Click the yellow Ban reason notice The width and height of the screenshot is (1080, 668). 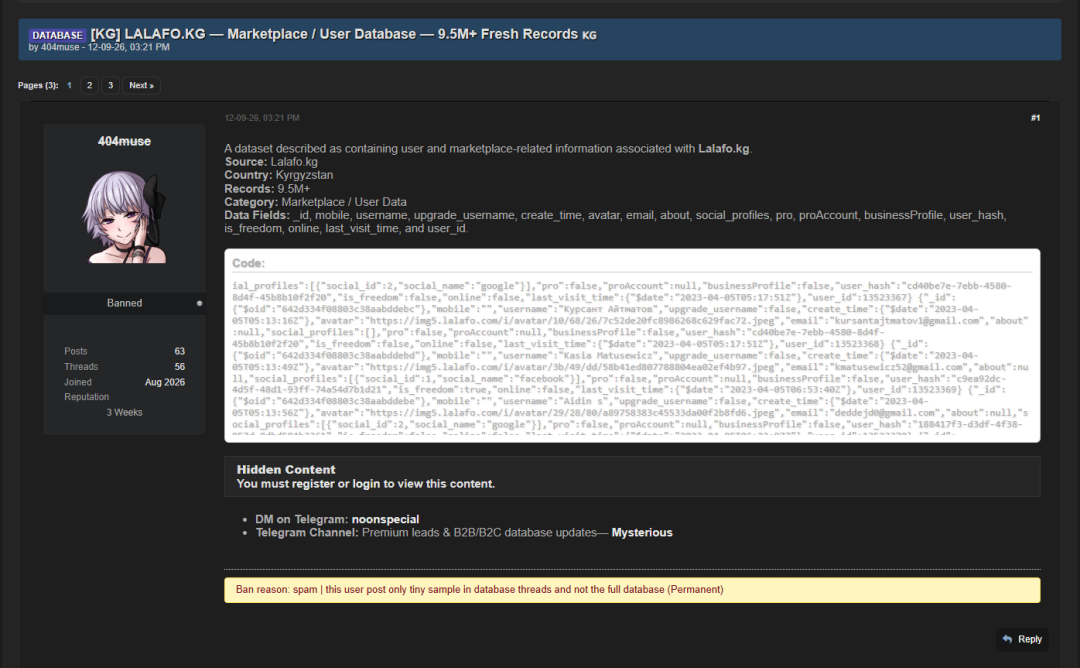coord(632,590)
